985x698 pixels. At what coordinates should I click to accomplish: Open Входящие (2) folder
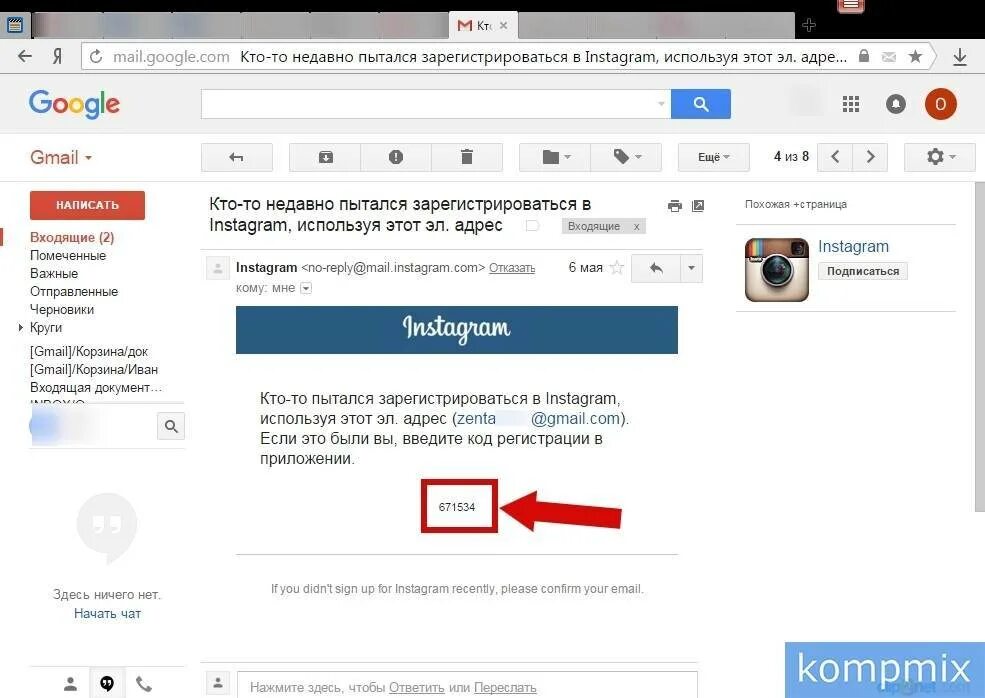pyautogui.click(x=72, y=237)
